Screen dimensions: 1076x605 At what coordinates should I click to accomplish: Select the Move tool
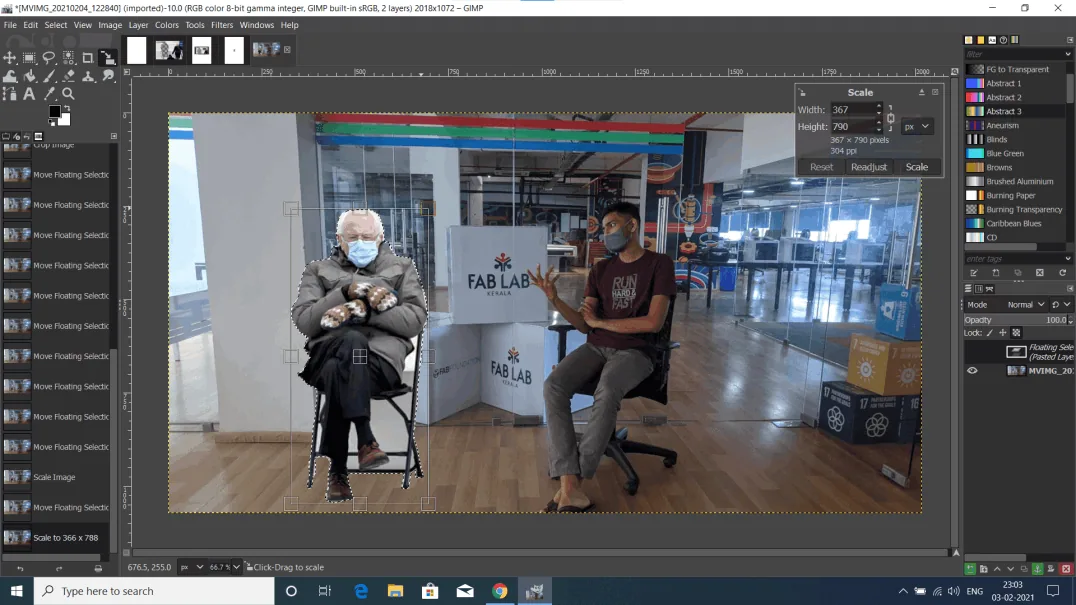pyautogui.click(x=10, y=58)
